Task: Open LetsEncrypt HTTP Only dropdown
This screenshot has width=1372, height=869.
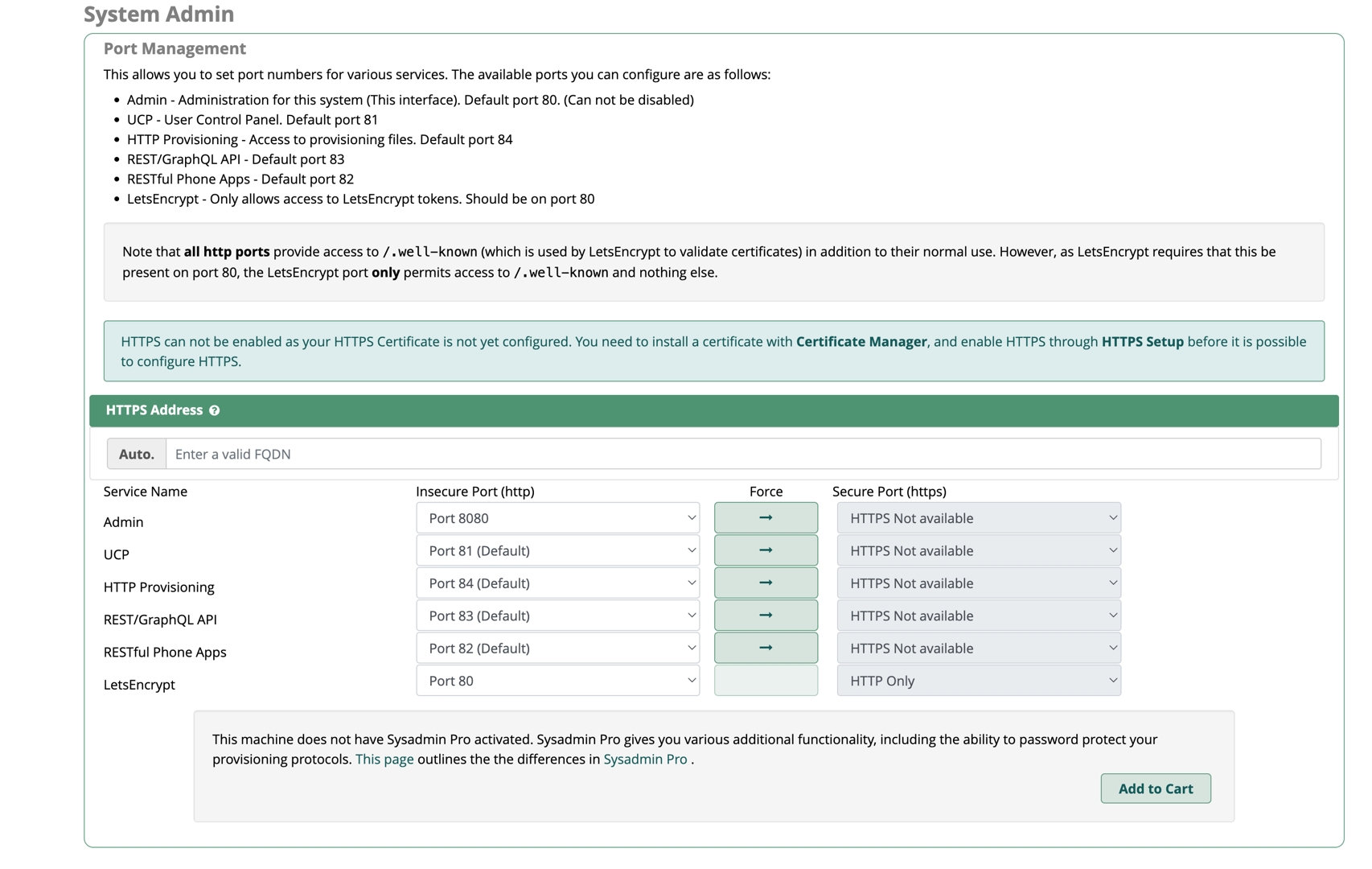Action: tap(979, 681)
